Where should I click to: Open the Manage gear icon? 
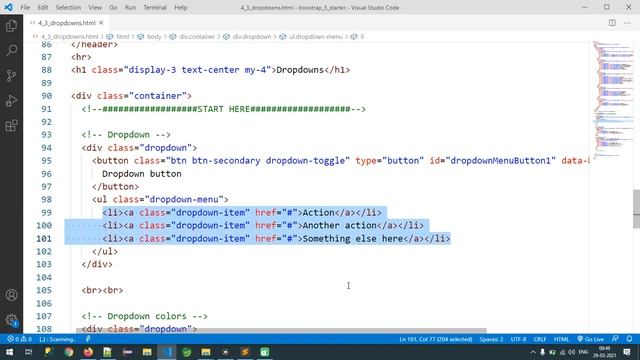pyautogui.click(x=11, y=320)
